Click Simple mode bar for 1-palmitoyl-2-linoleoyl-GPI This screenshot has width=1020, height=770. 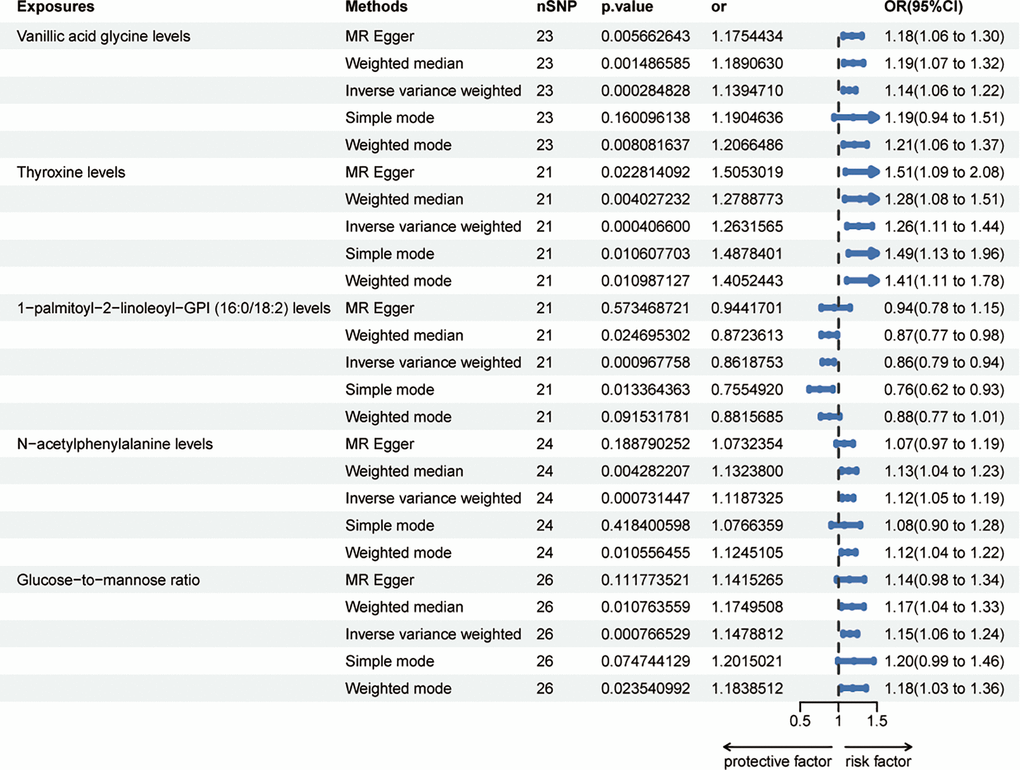(820, 389)
